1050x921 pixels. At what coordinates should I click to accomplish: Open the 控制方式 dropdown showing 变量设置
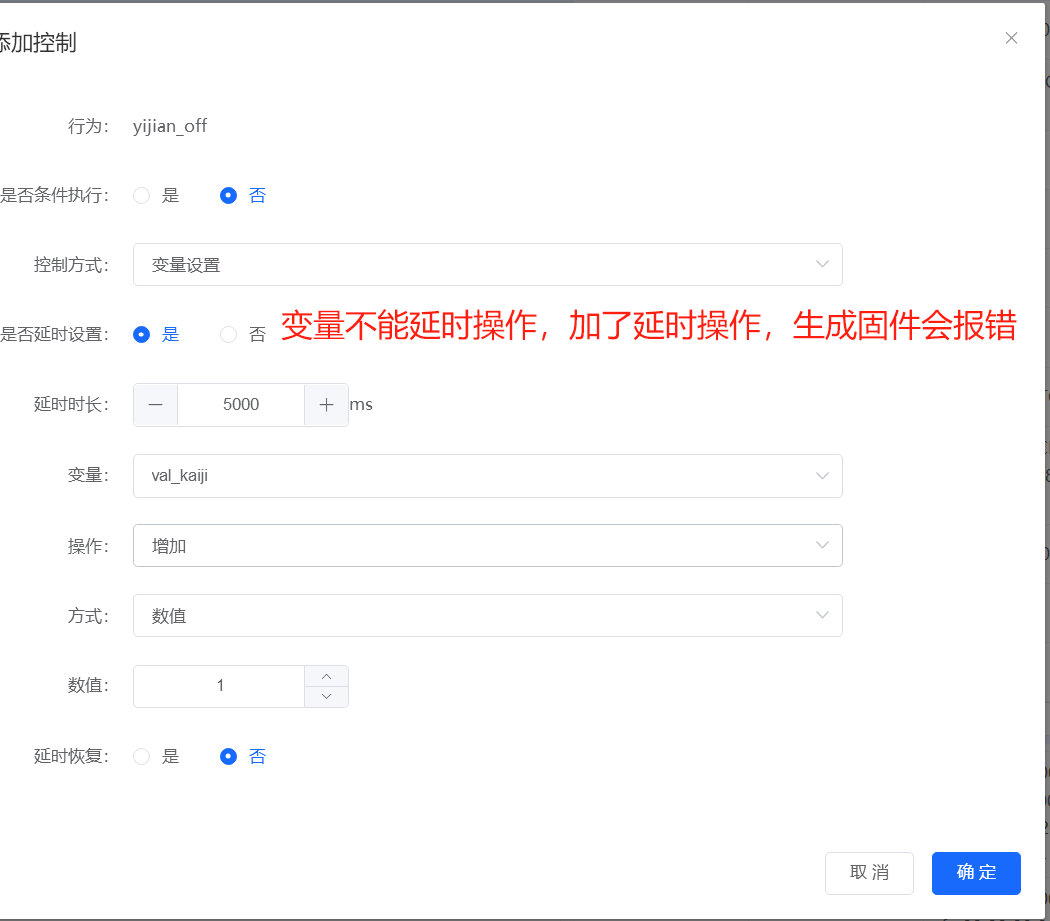(x=487, y=264)
